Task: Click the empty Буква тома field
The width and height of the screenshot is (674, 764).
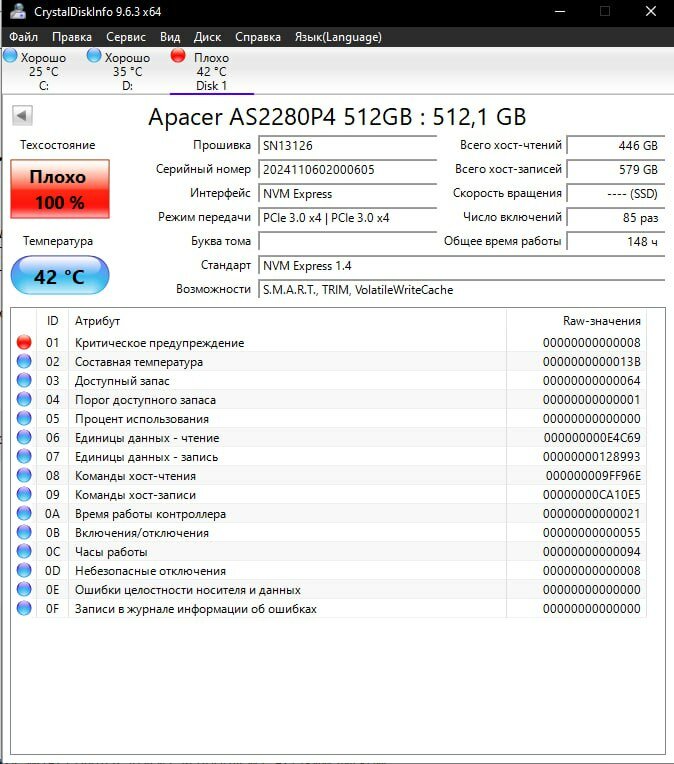Action: point(347,241)
